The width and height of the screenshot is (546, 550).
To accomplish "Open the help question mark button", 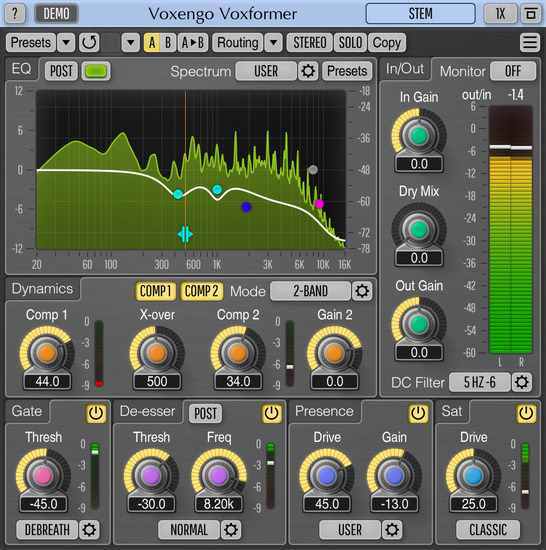I will click(x=15, y=14).
